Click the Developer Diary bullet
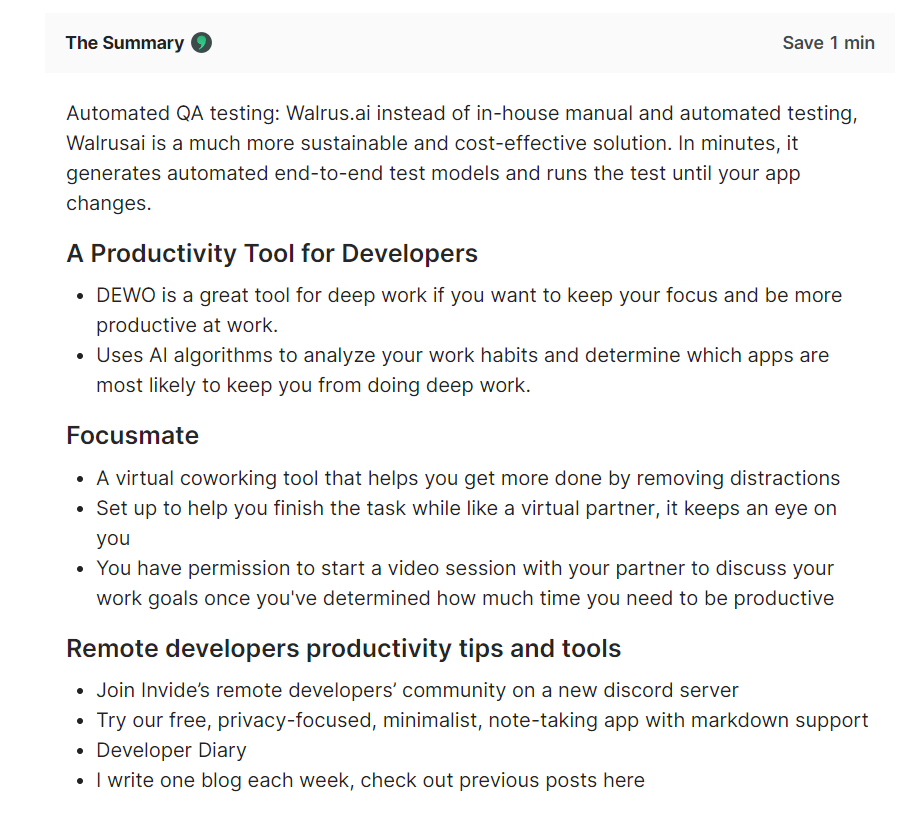 (172, 751)
